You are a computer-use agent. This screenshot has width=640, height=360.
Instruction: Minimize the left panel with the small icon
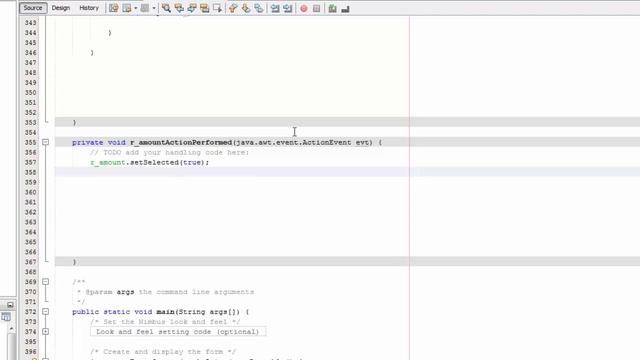[x=10, y=305]
